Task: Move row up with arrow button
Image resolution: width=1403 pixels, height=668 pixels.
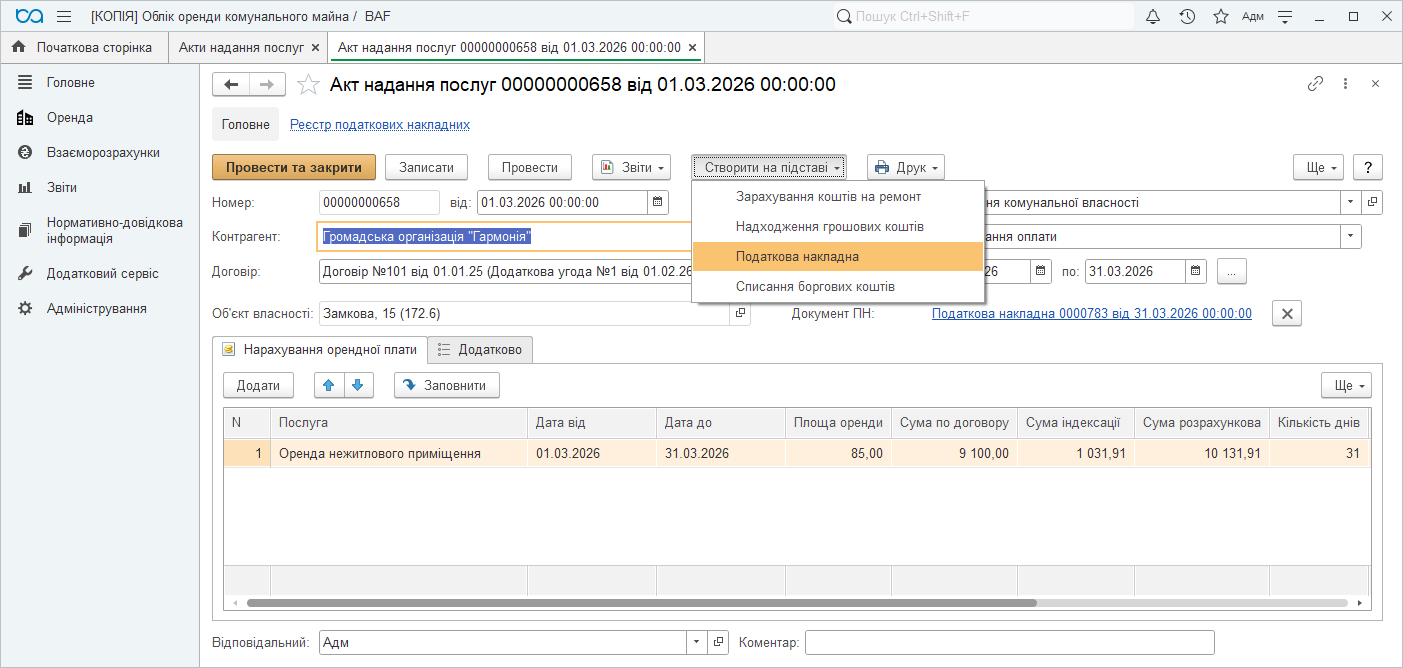Action: point(328,385)
